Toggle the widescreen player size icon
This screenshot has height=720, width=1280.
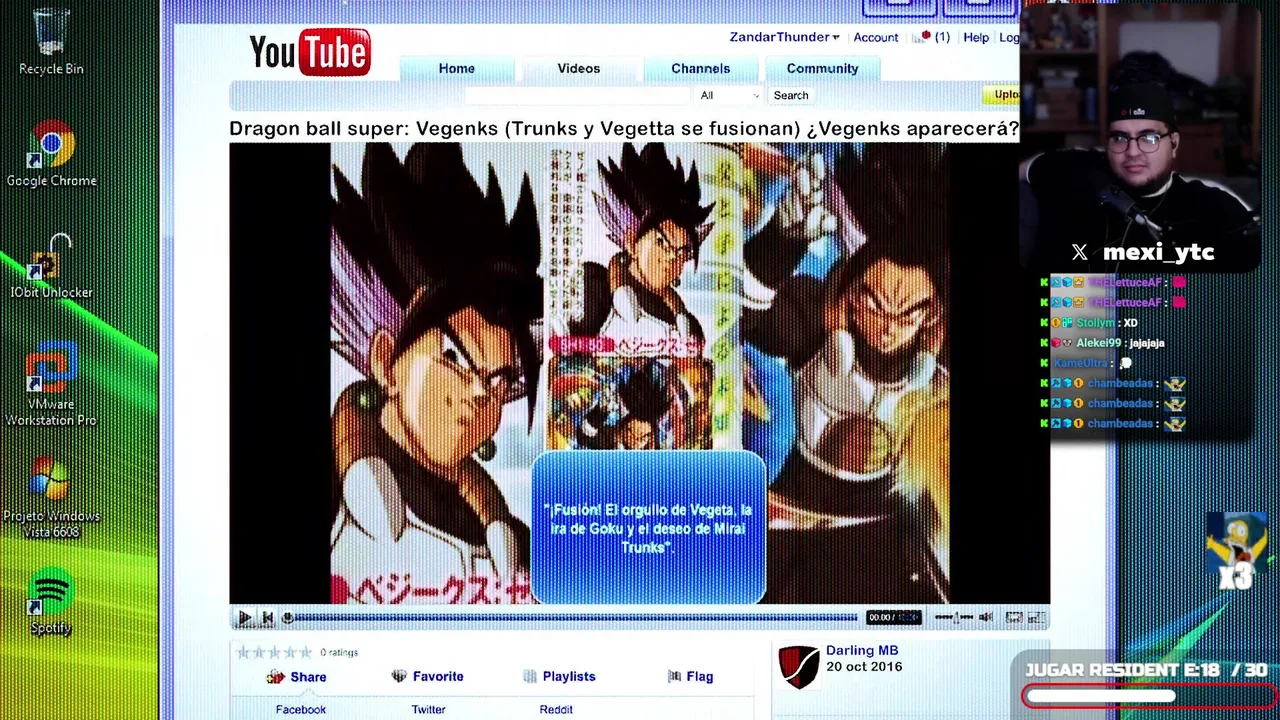coord(1013,618)
